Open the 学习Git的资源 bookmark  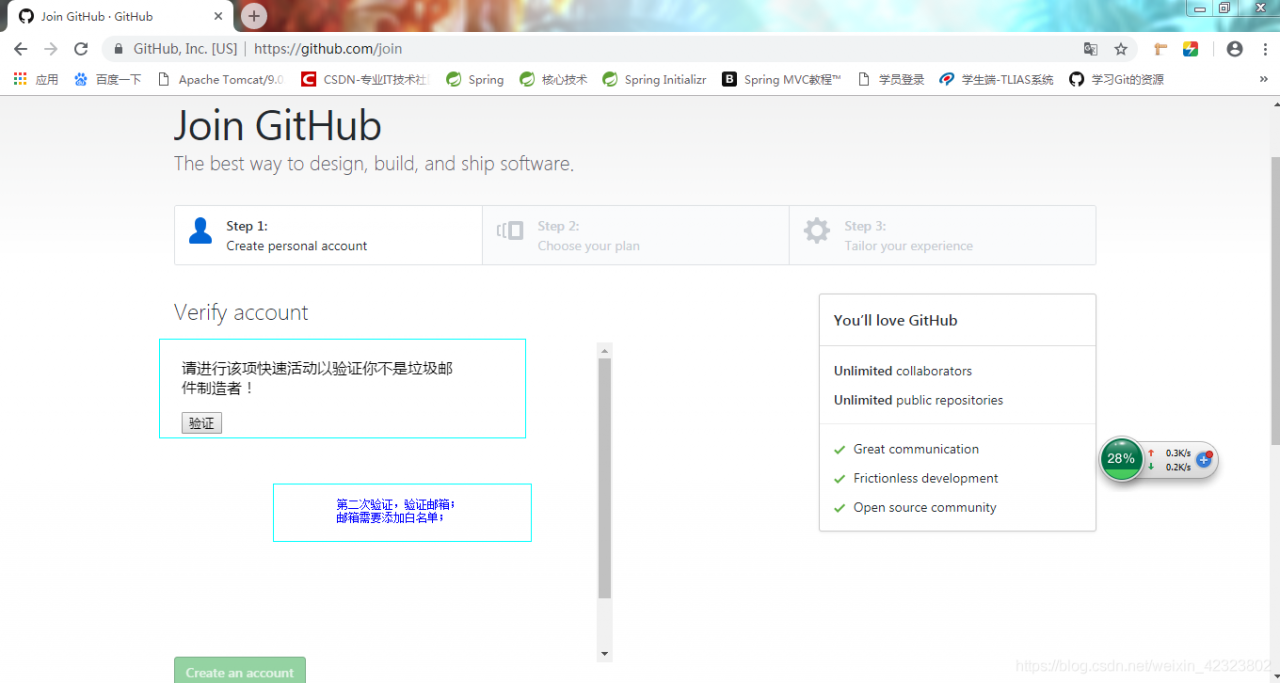point(1117,79)
